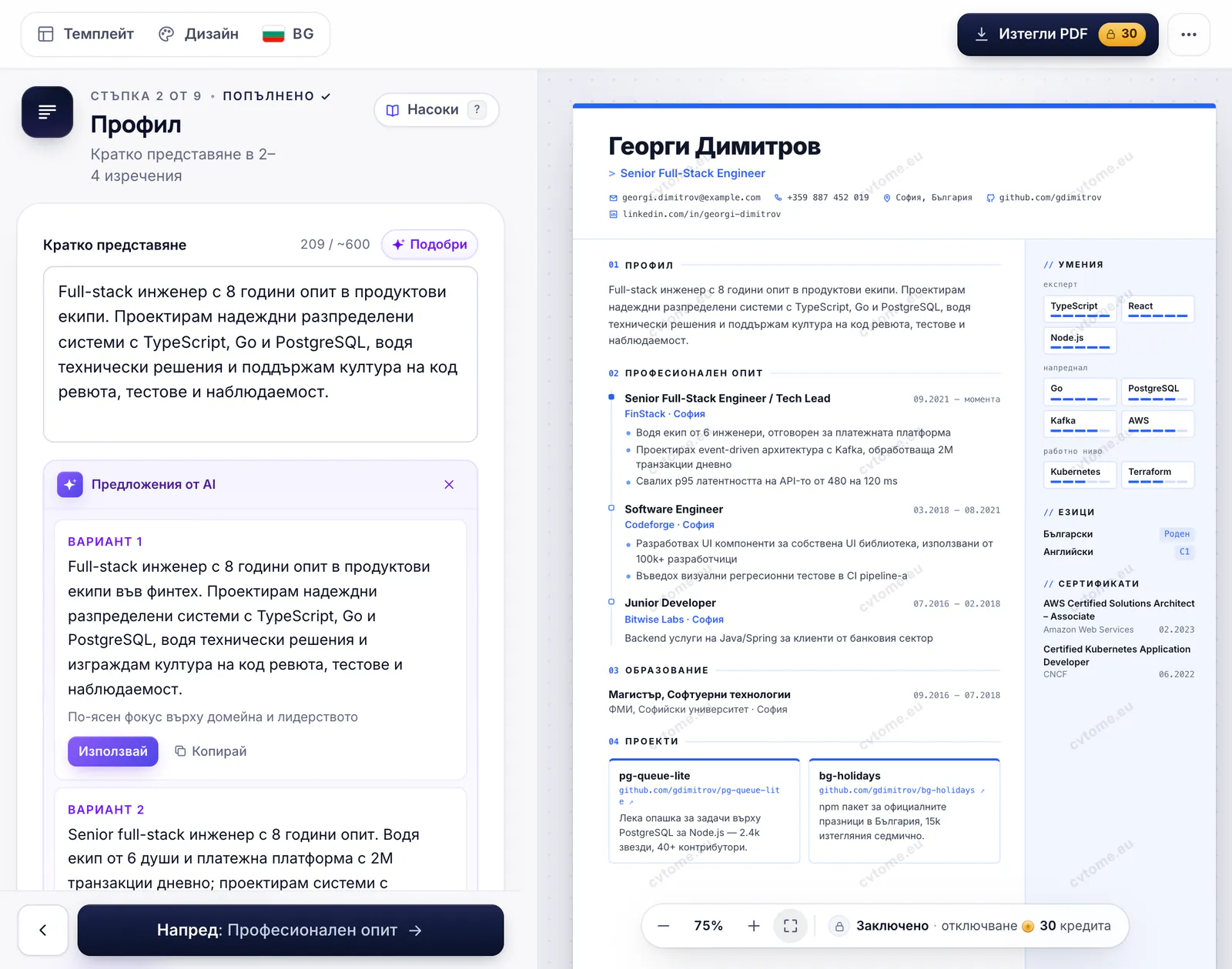This screenshot has height=969, width=1232.
Task: Click the lock icon next to Заключено
Action: point(839,926)
